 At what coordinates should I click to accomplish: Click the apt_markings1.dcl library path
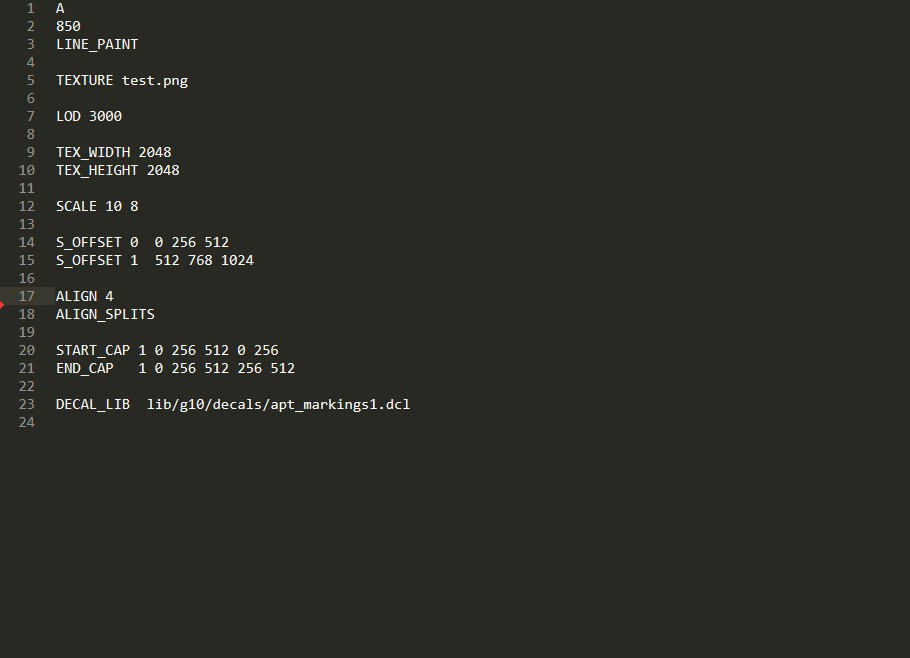point(279,404)
